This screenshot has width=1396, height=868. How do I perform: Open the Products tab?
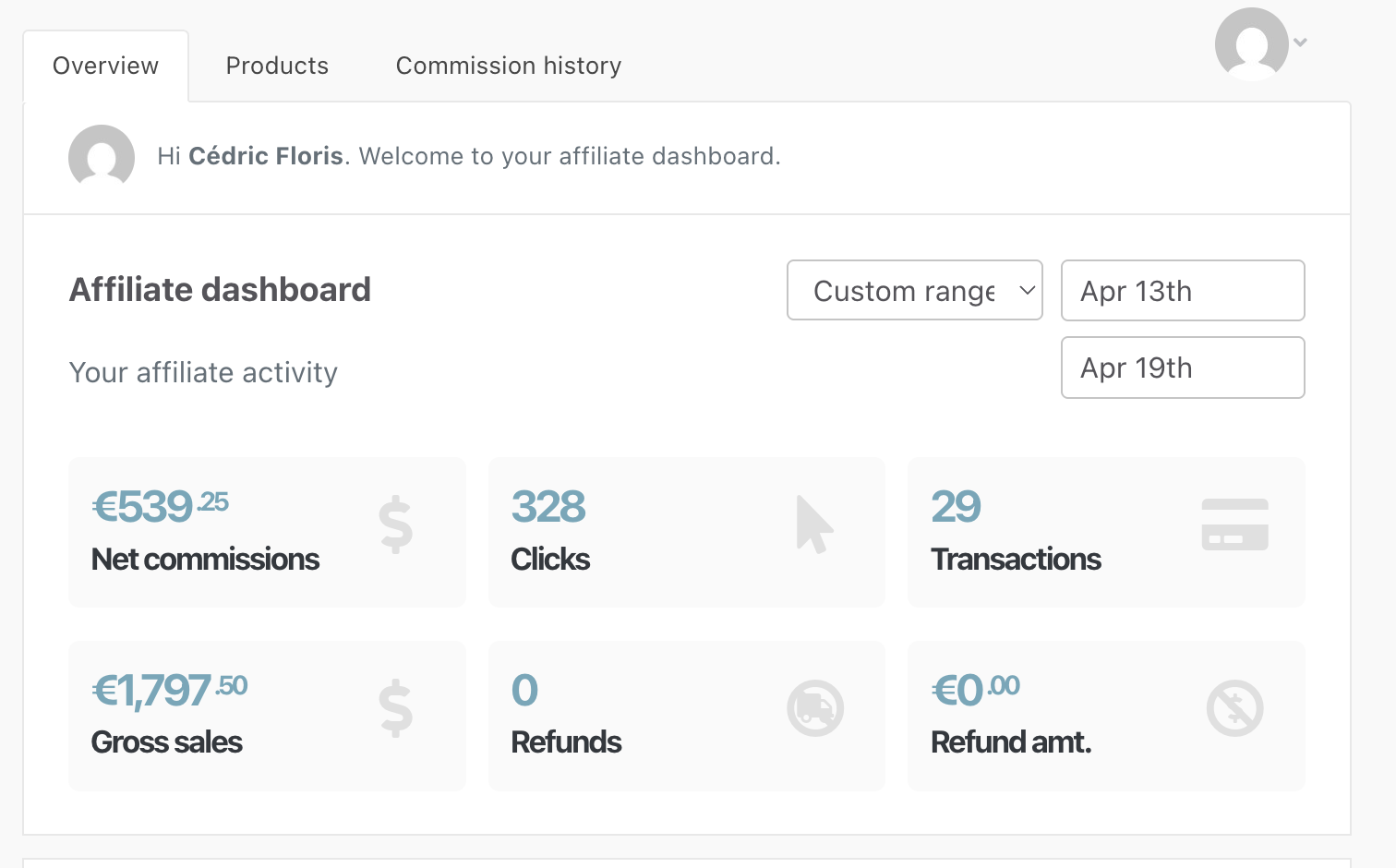click(277, 66)
